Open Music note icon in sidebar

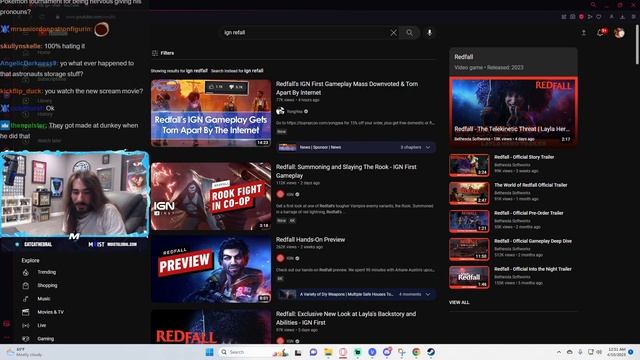click(26, 299)
